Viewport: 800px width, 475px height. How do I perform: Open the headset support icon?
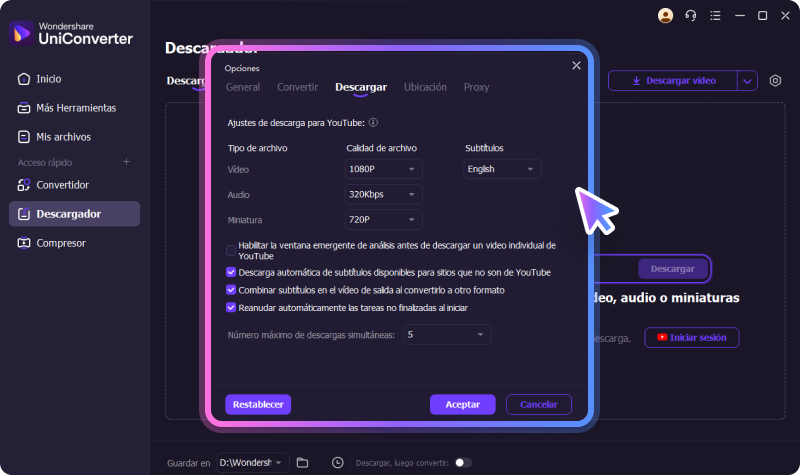[690, 15]
